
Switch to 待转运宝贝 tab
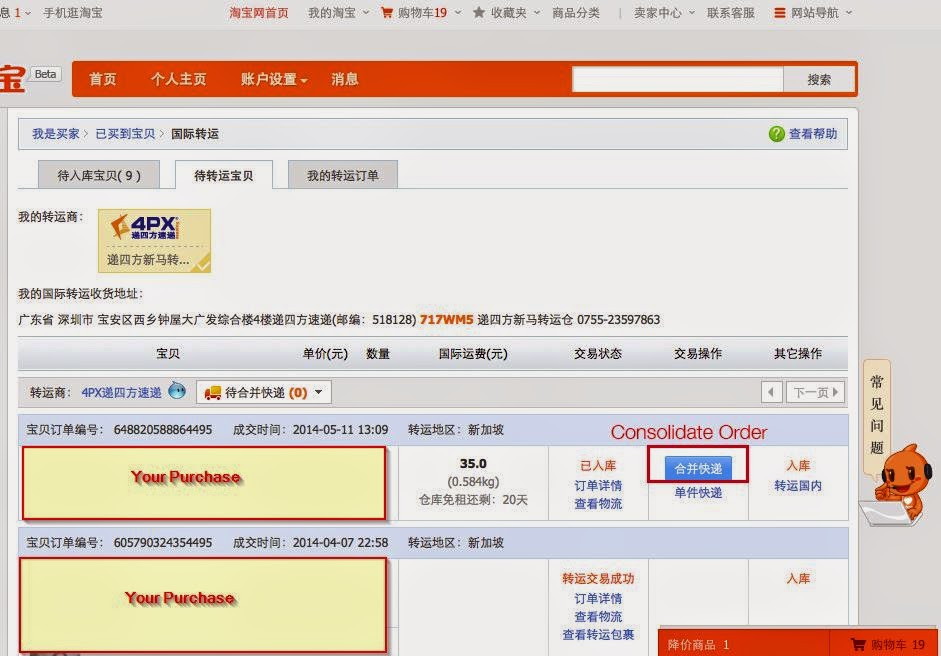click(224, 175)
